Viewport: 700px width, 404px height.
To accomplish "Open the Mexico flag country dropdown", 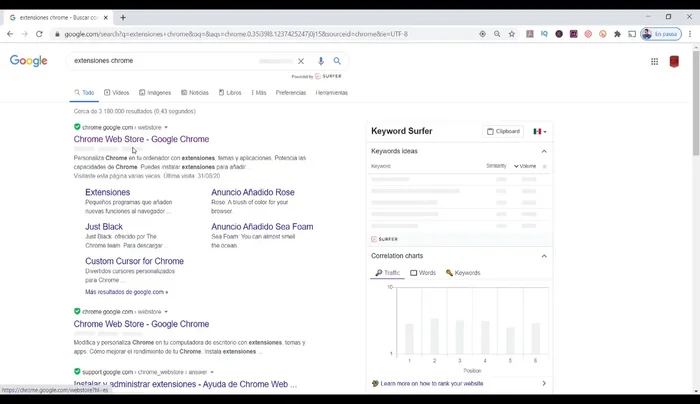I will (540, 131).
